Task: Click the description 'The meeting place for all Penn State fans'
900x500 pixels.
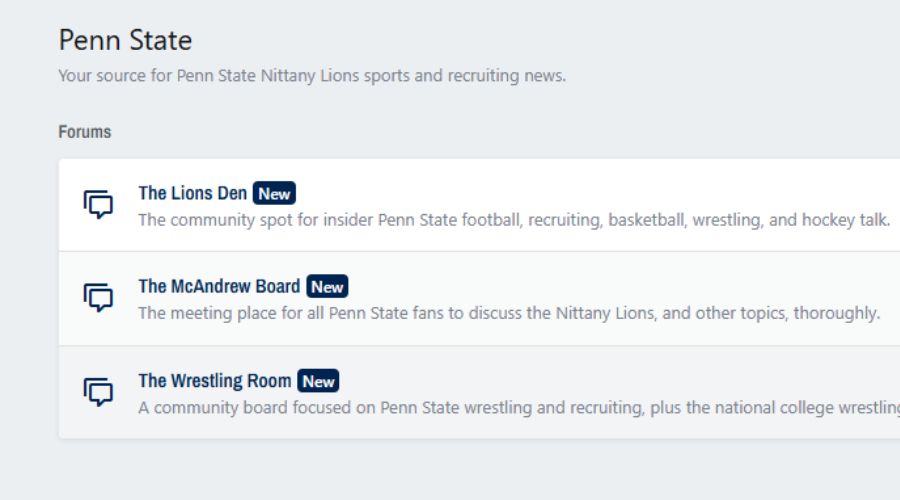Action: tap(291, 313)
